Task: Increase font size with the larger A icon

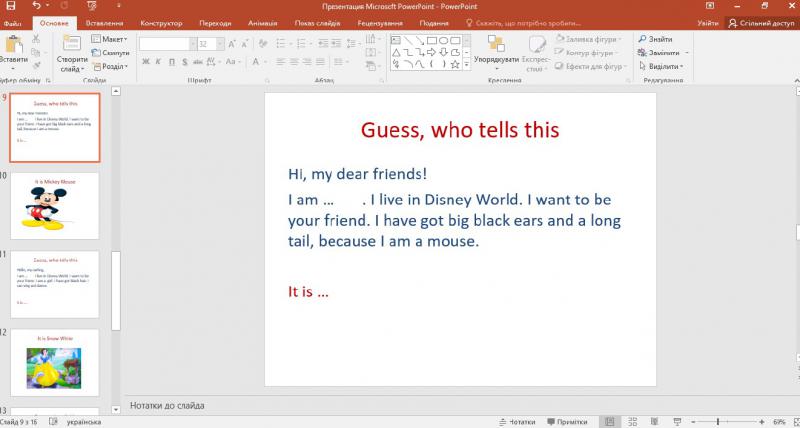Action: [232, 44]
